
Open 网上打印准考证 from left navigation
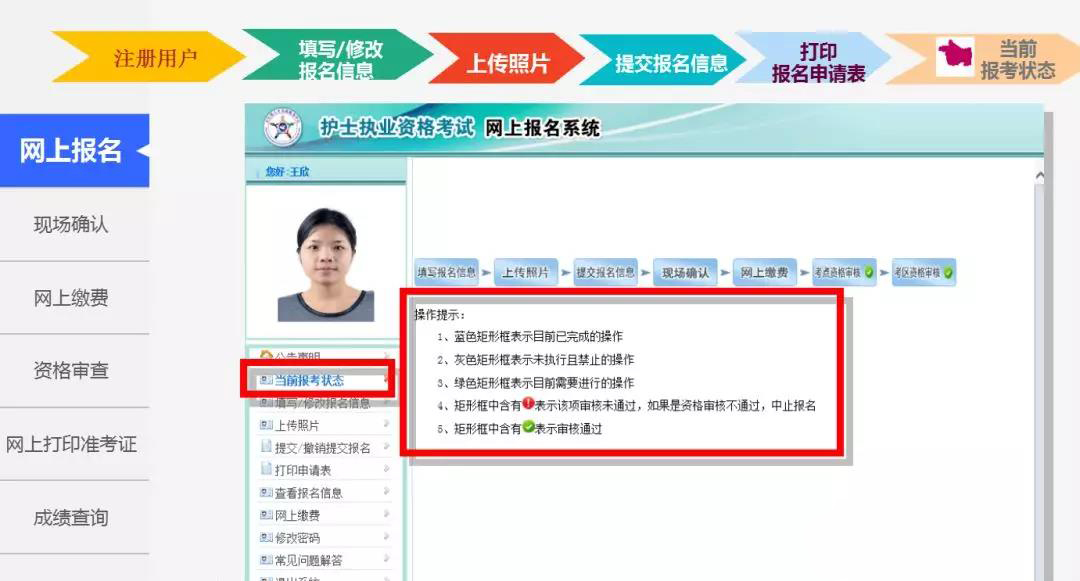[x=71, y=444]
